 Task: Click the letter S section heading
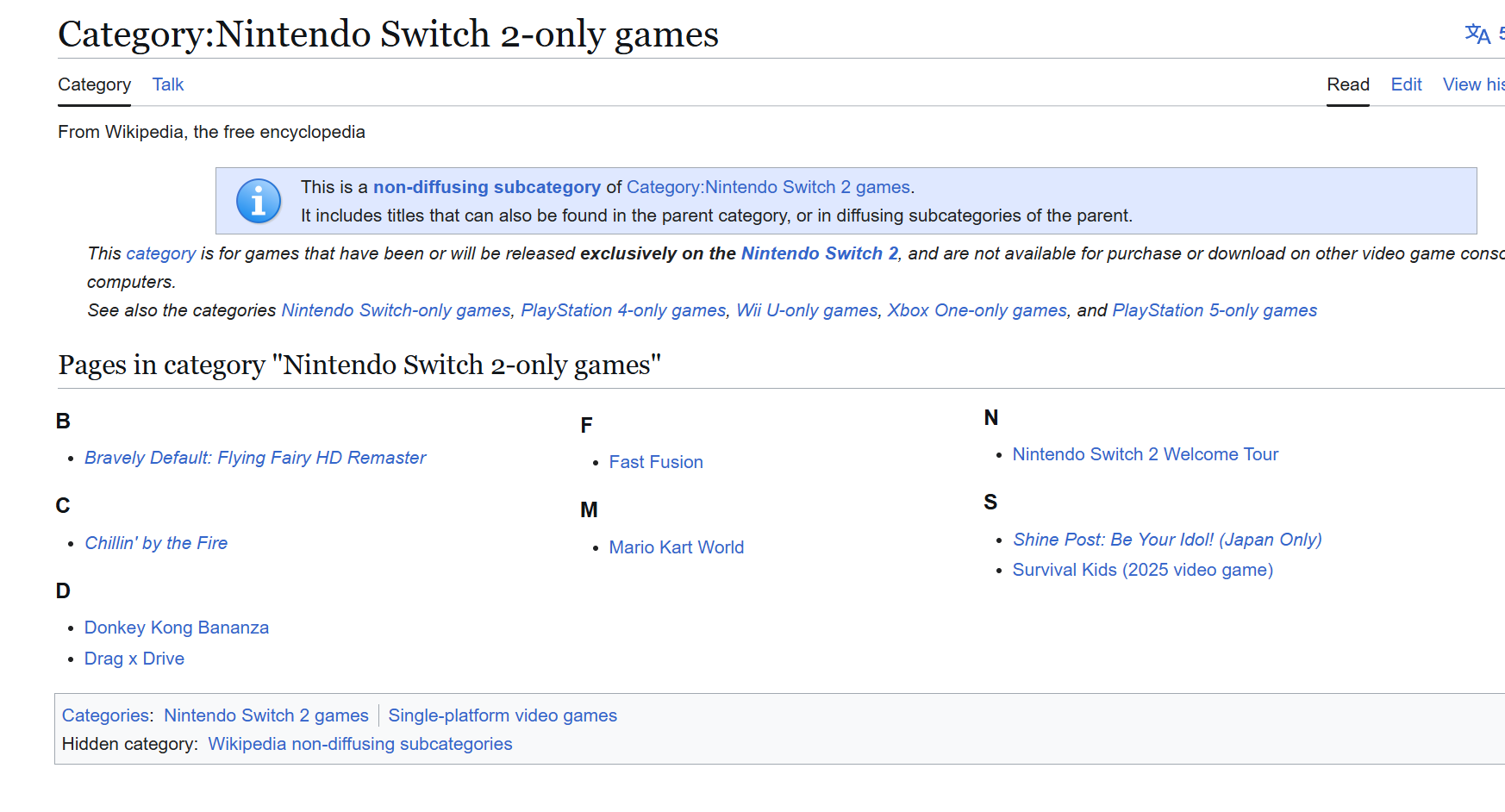[990, 502]
